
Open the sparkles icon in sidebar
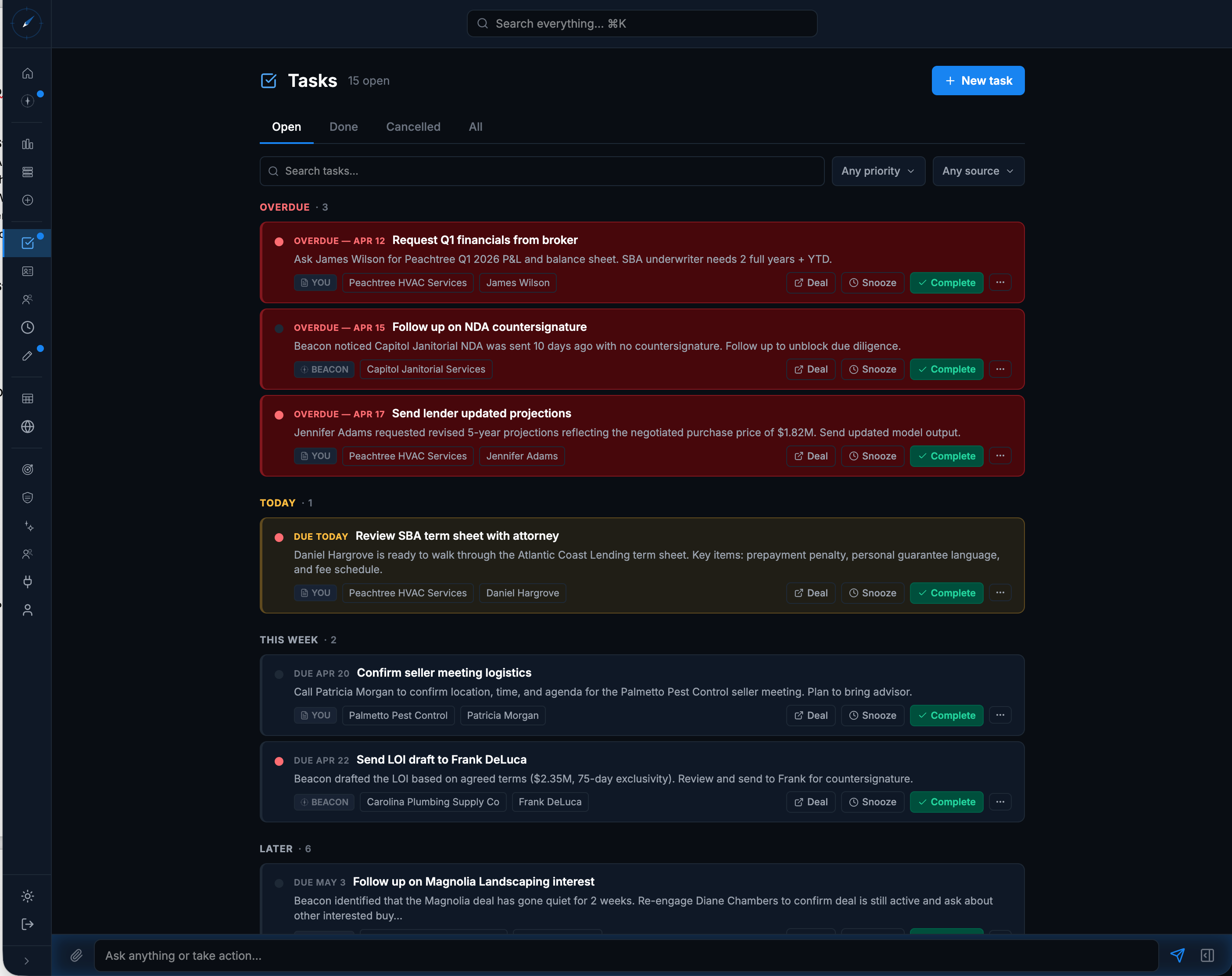click(x=27, y=526)
